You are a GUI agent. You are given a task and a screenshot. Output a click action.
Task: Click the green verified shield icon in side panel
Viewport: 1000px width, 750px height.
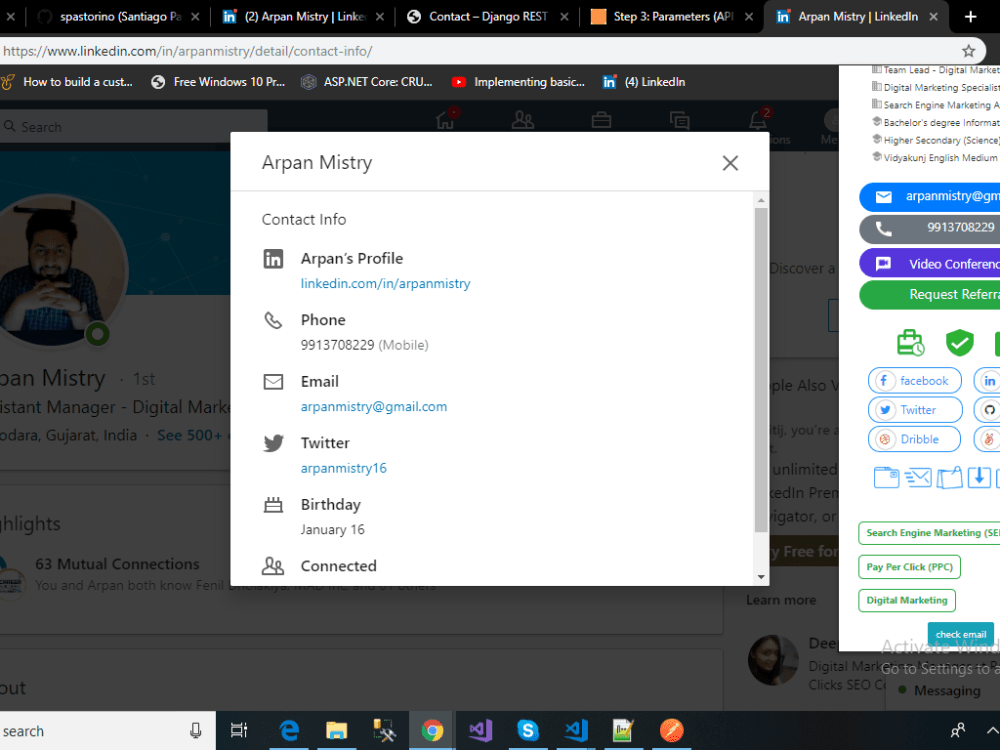click(959, 343)
